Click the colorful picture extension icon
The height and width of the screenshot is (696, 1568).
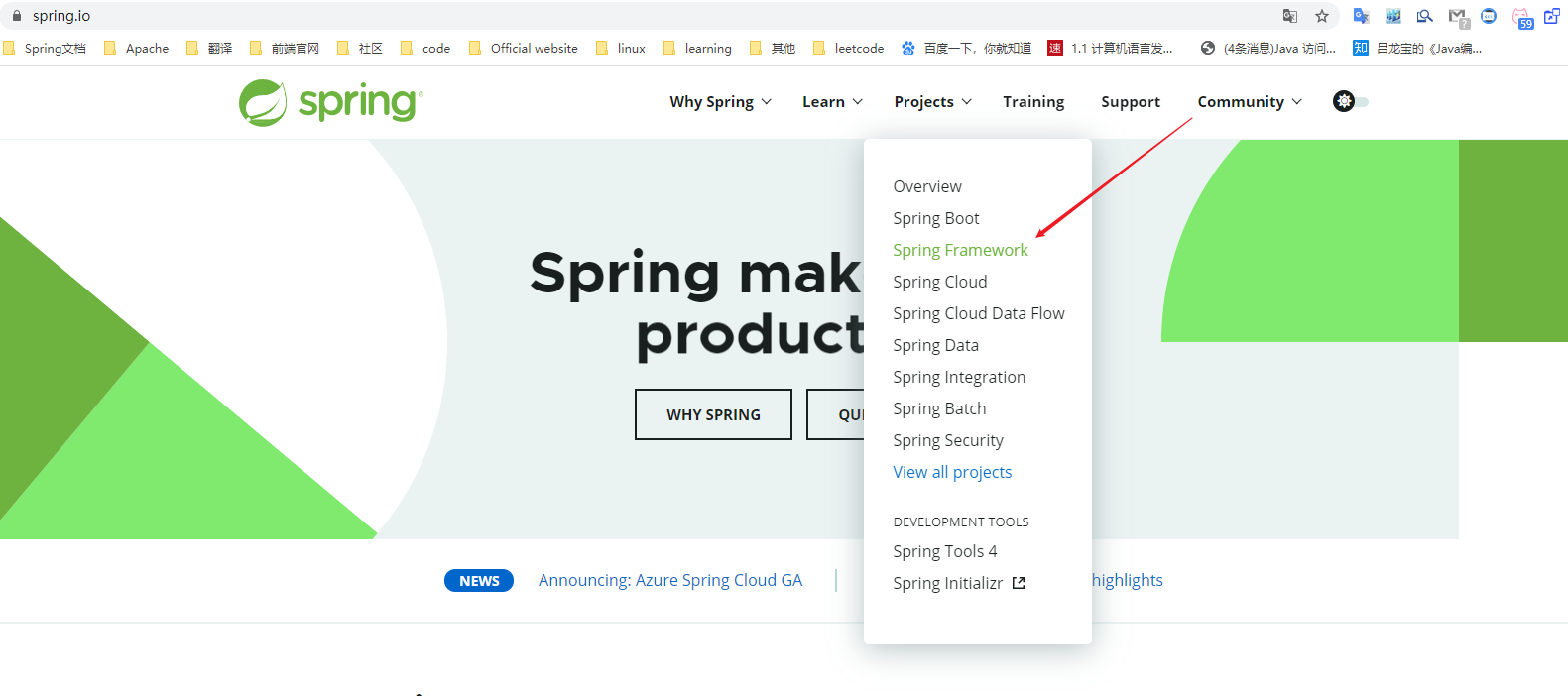tap(1393, 16)
